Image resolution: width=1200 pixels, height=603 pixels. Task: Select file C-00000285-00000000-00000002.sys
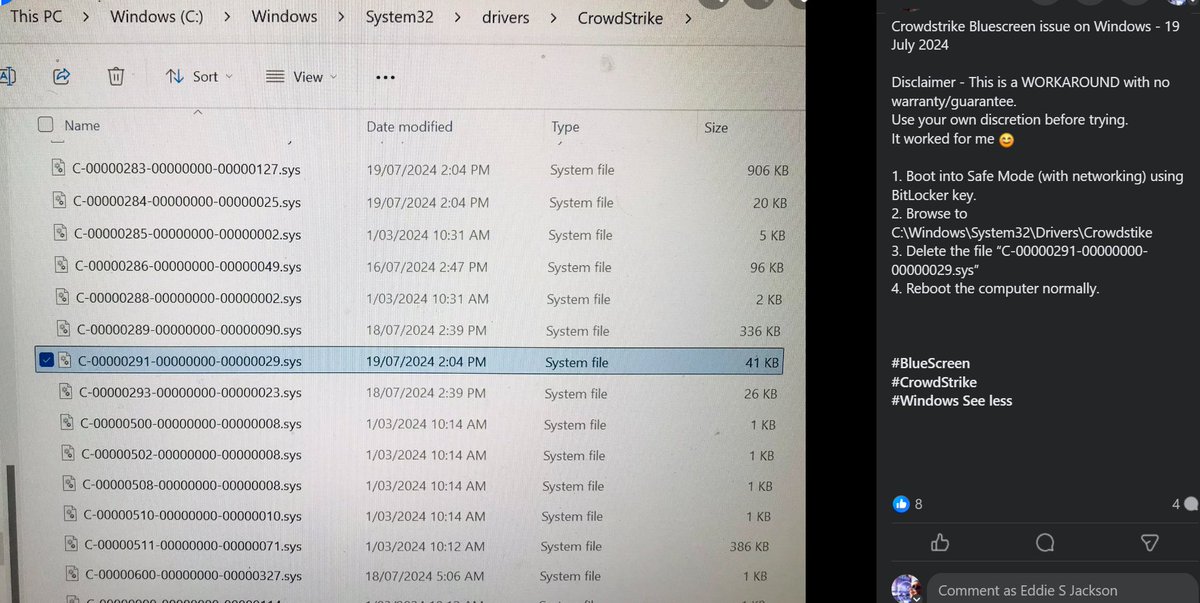click(x=188, y=235)
